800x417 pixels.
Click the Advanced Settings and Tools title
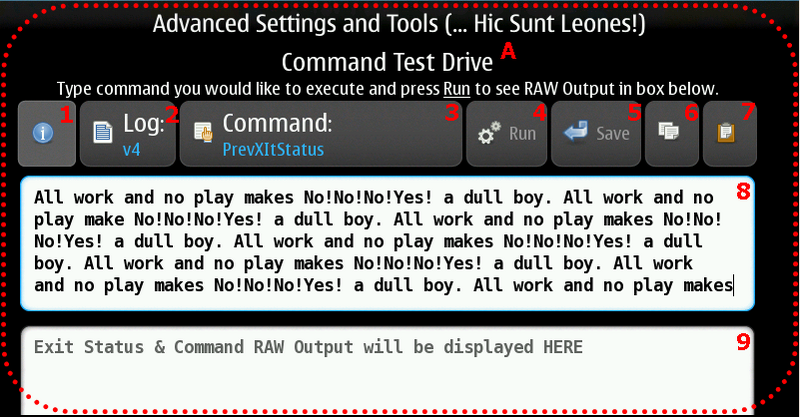pyautogui.click(x=399, y=24)
